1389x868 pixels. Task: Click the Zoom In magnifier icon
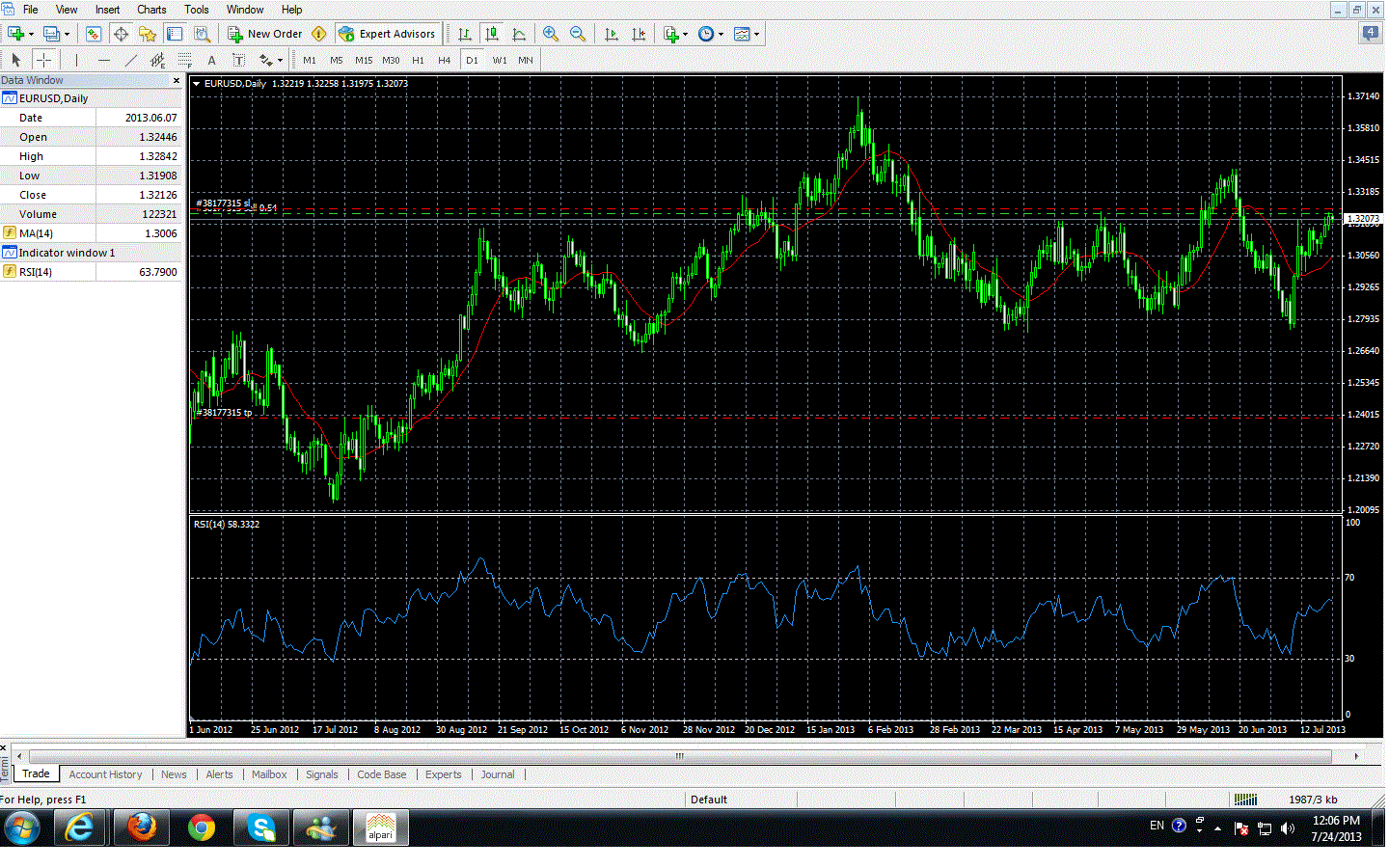(551, 34)
